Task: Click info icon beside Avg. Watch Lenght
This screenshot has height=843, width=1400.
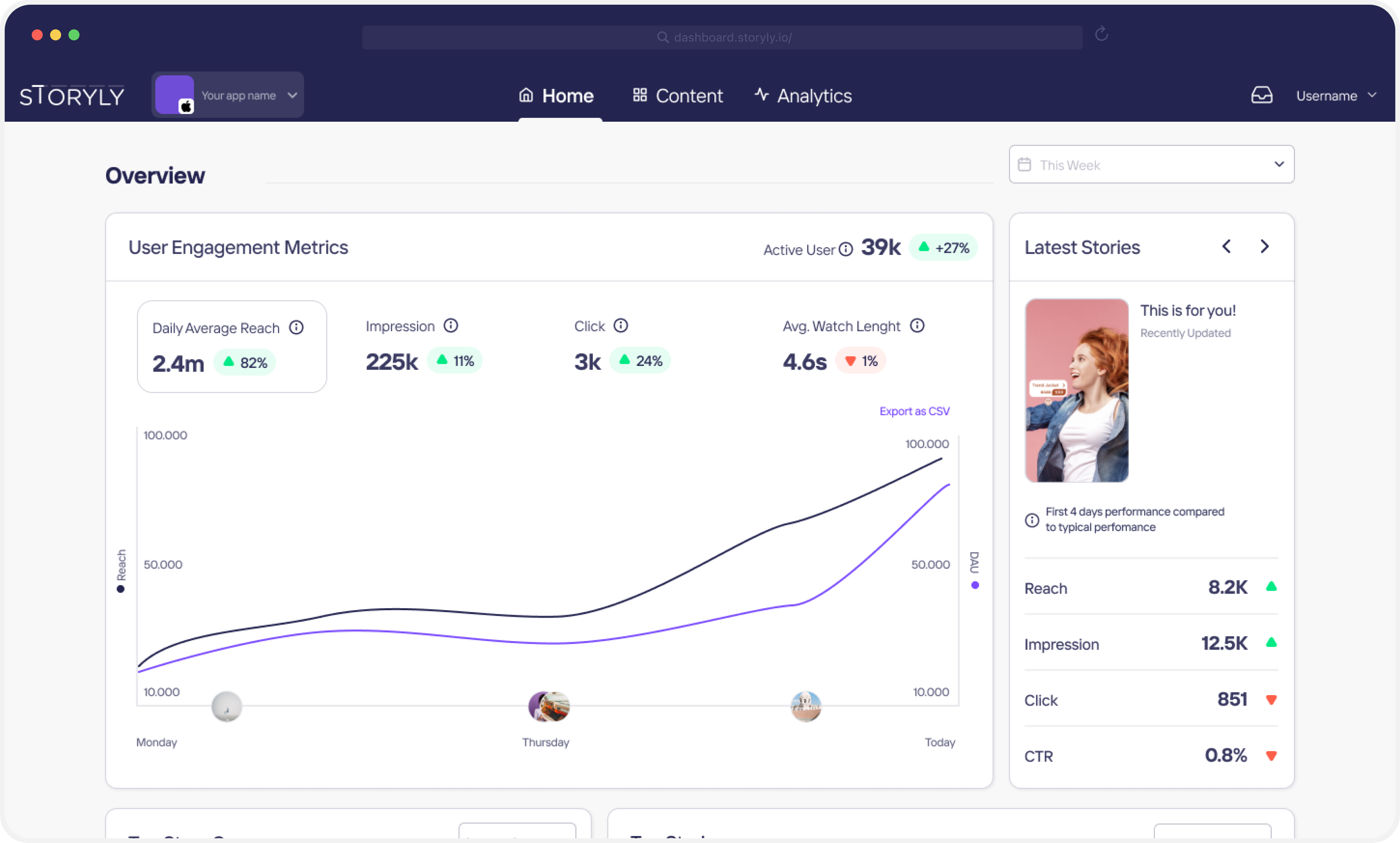Action: 917,326
